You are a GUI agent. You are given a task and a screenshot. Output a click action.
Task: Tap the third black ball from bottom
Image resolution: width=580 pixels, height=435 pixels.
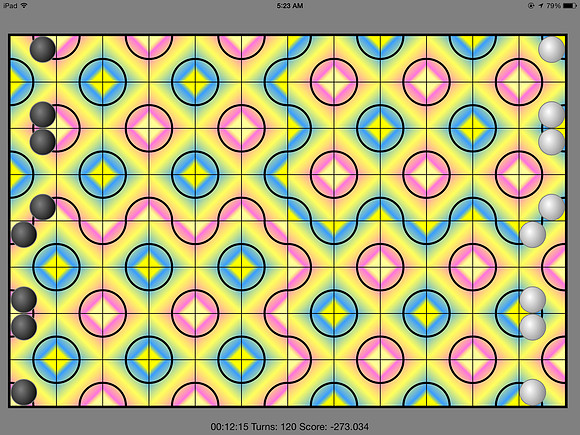[24, 299]
